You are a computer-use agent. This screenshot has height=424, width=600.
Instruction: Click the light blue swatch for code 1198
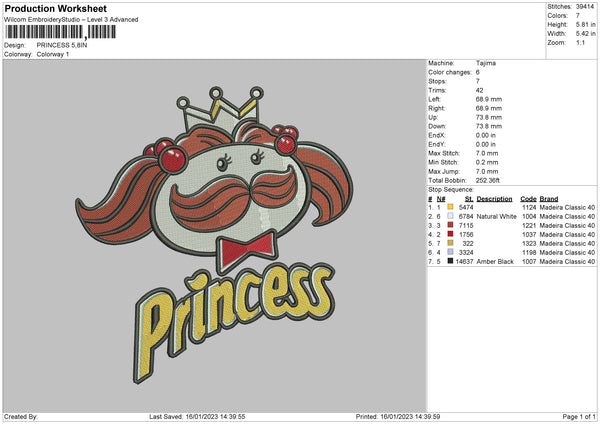[x=450, y=252]
